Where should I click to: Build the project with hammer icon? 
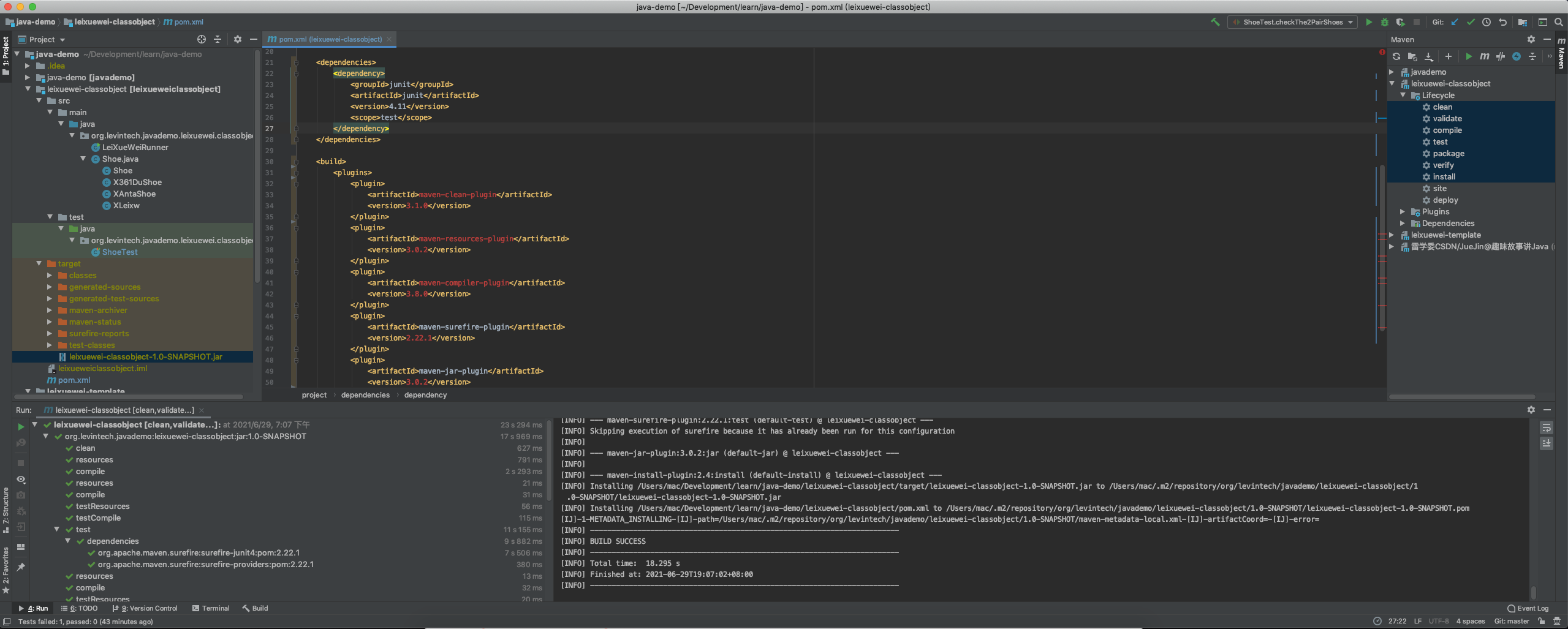(1215, 22)
